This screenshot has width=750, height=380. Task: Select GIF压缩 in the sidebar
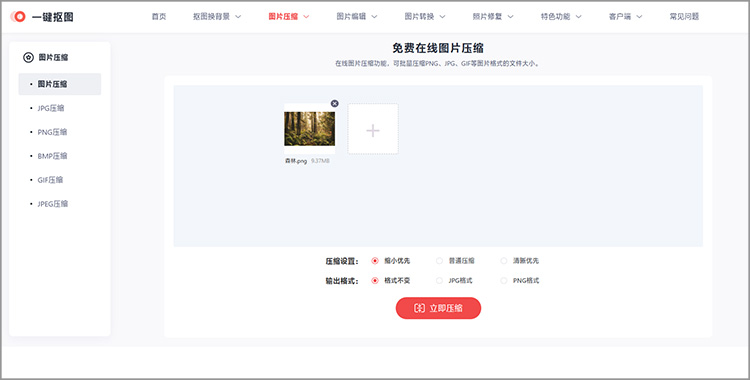point(50,180)
